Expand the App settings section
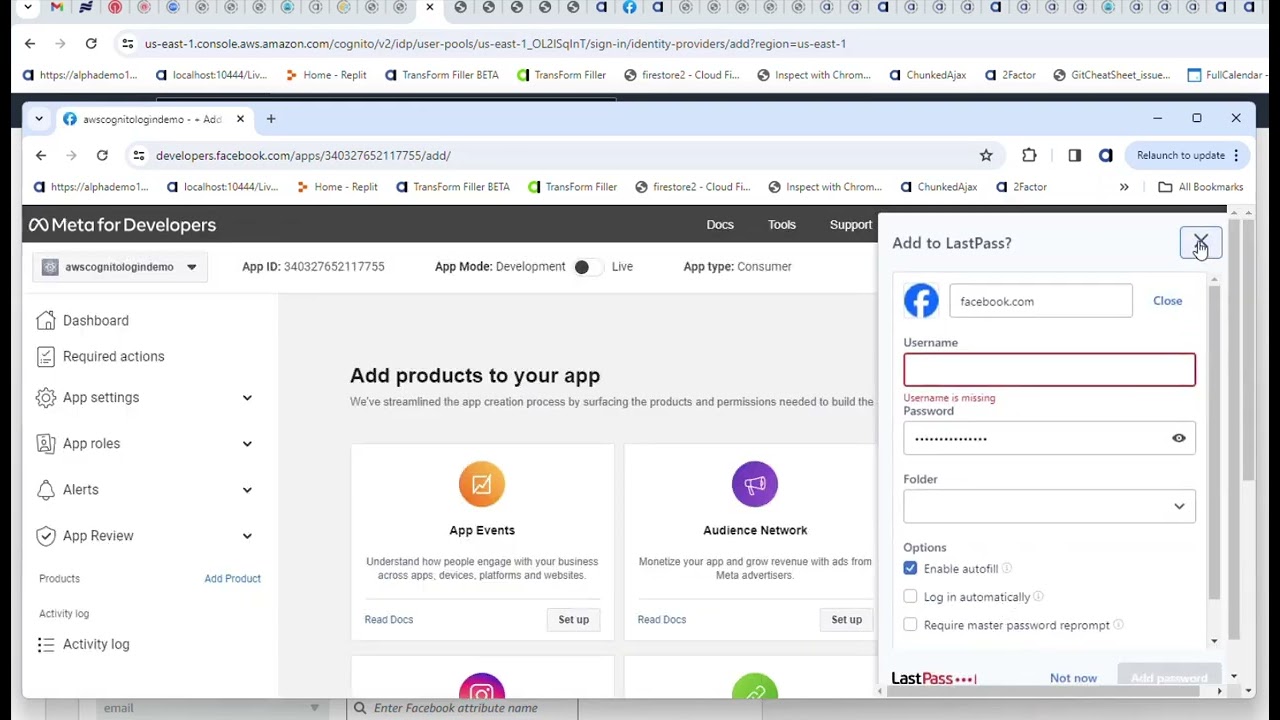Viewport: 1280px width, 720px height. point(247,398)
